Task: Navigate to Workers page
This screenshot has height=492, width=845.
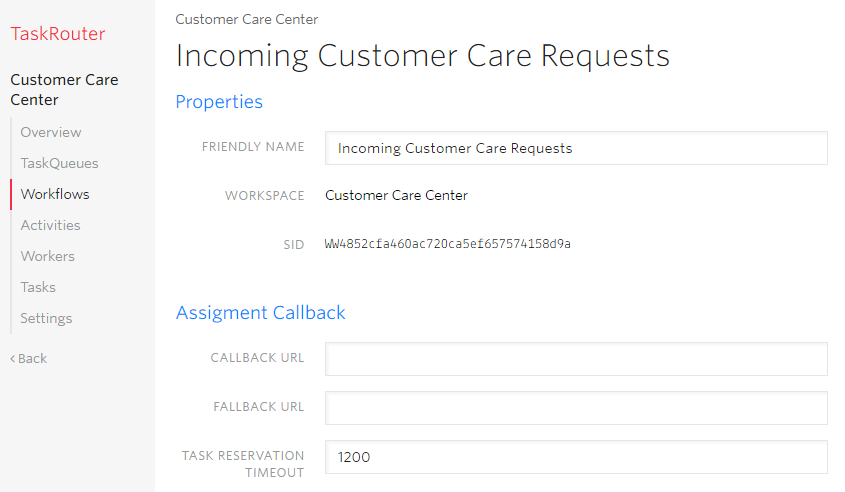Action: pyautogui.click(x=47, y=256)
